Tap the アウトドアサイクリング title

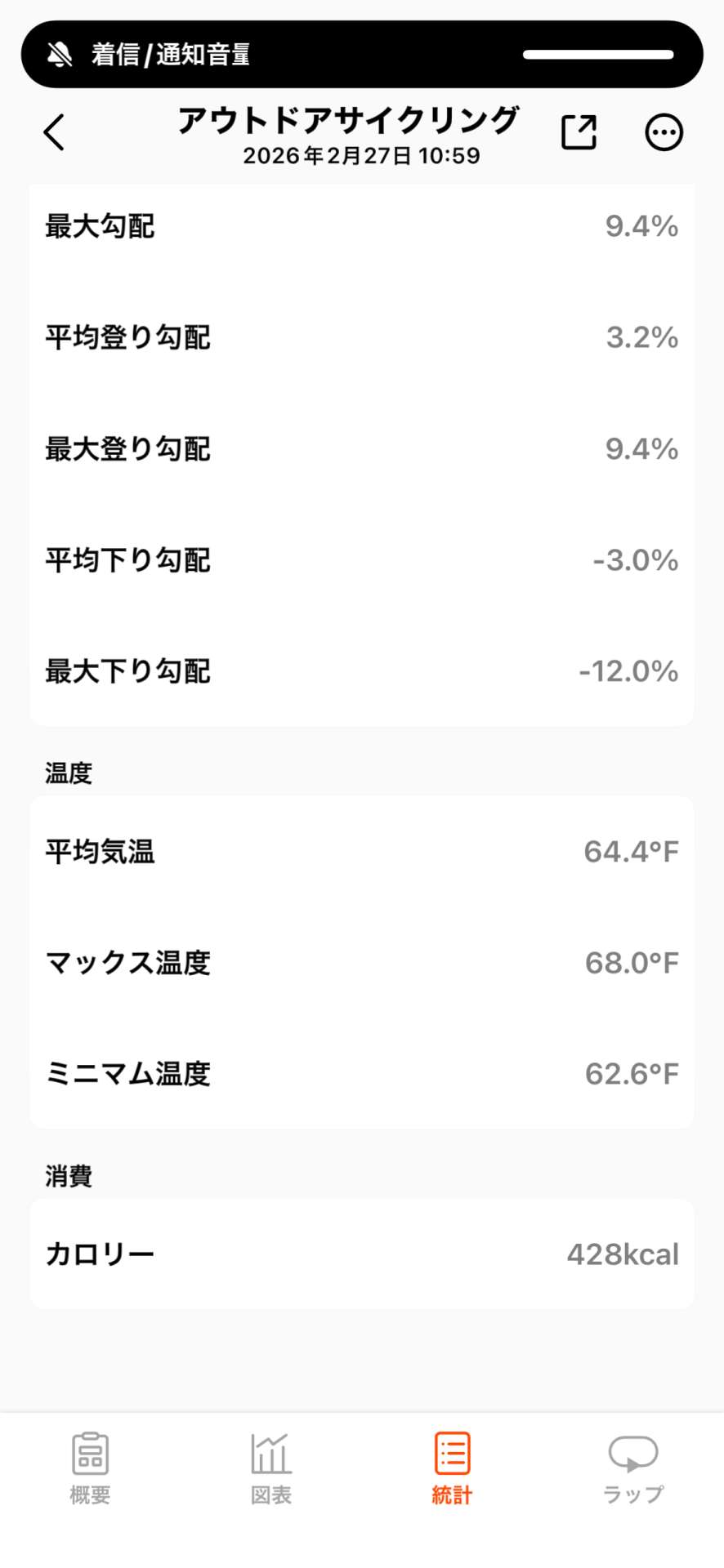[348, 120]
